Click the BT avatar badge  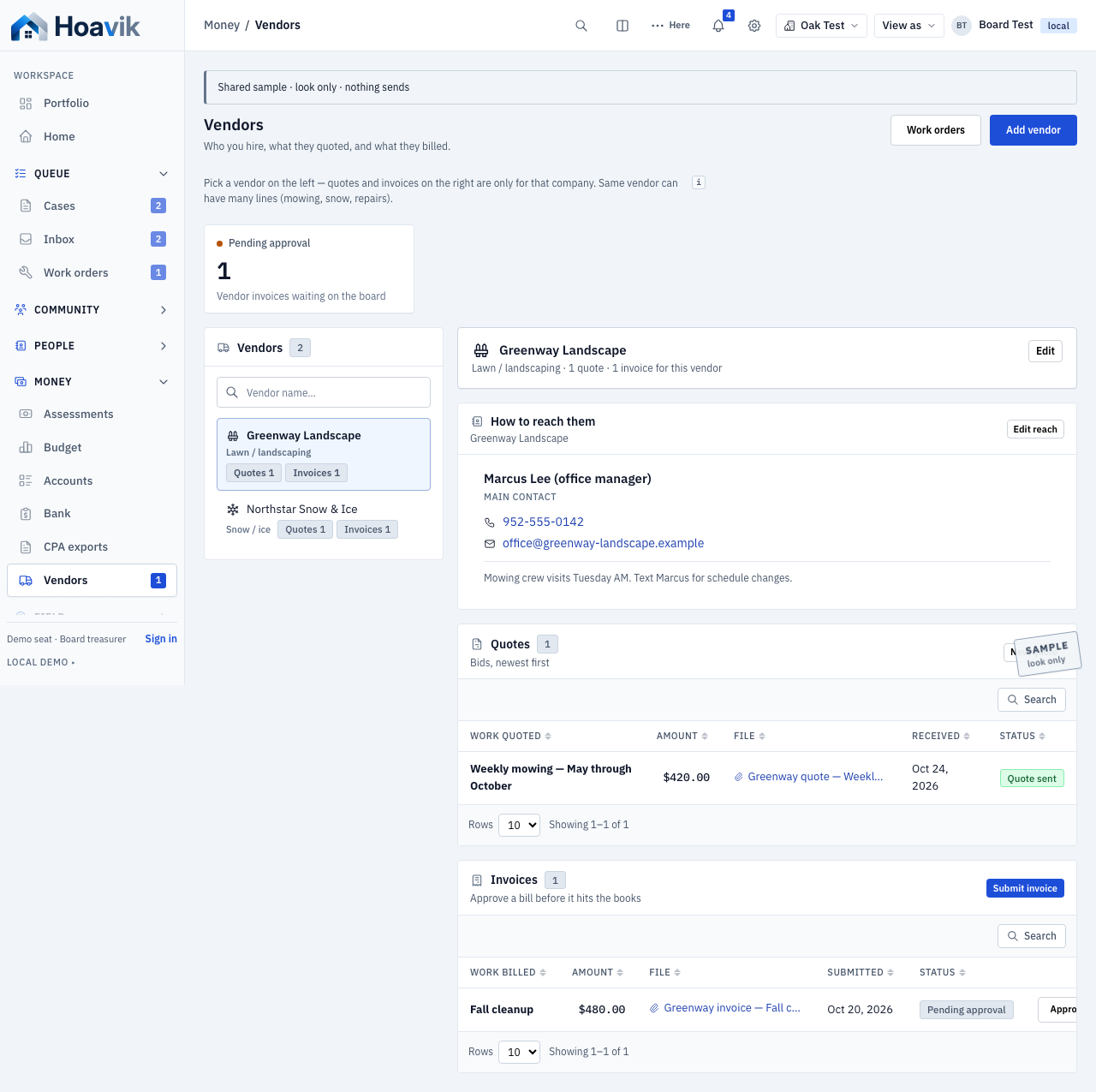(962, 26)
